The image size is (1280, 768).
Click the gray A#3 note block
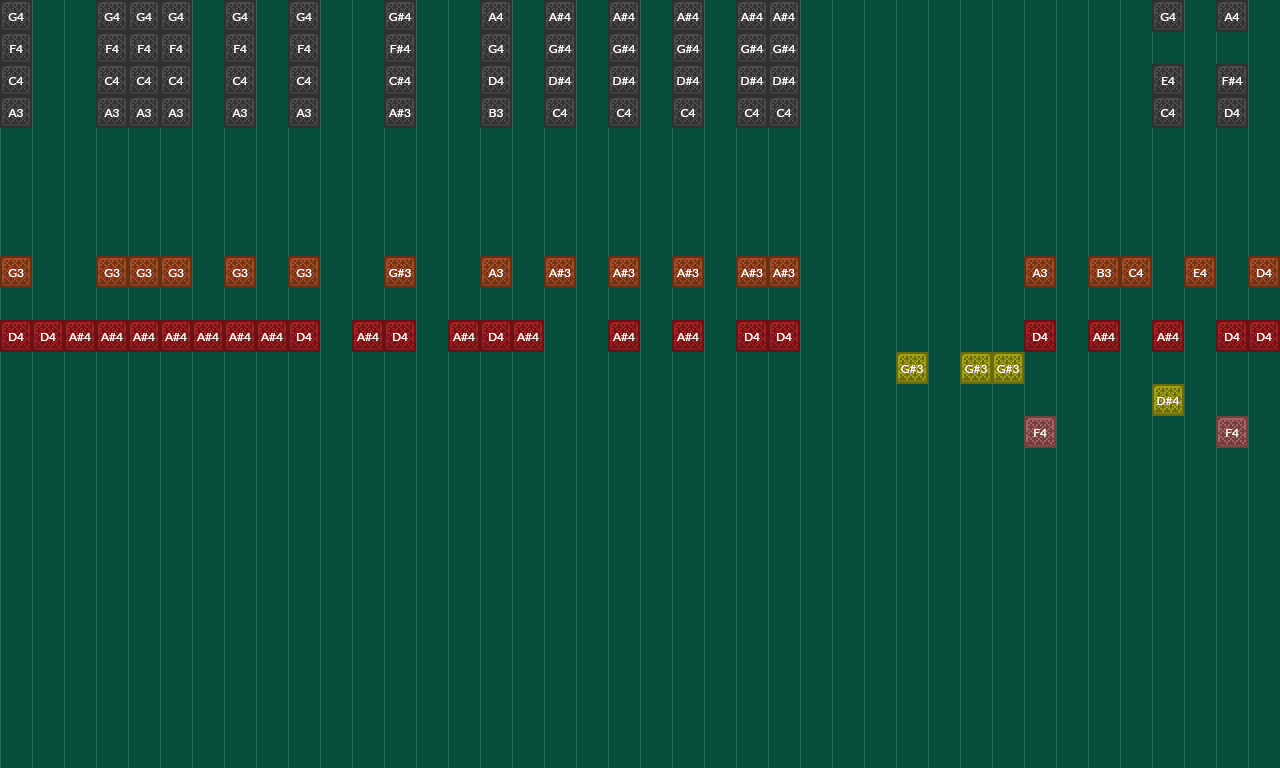400,112
